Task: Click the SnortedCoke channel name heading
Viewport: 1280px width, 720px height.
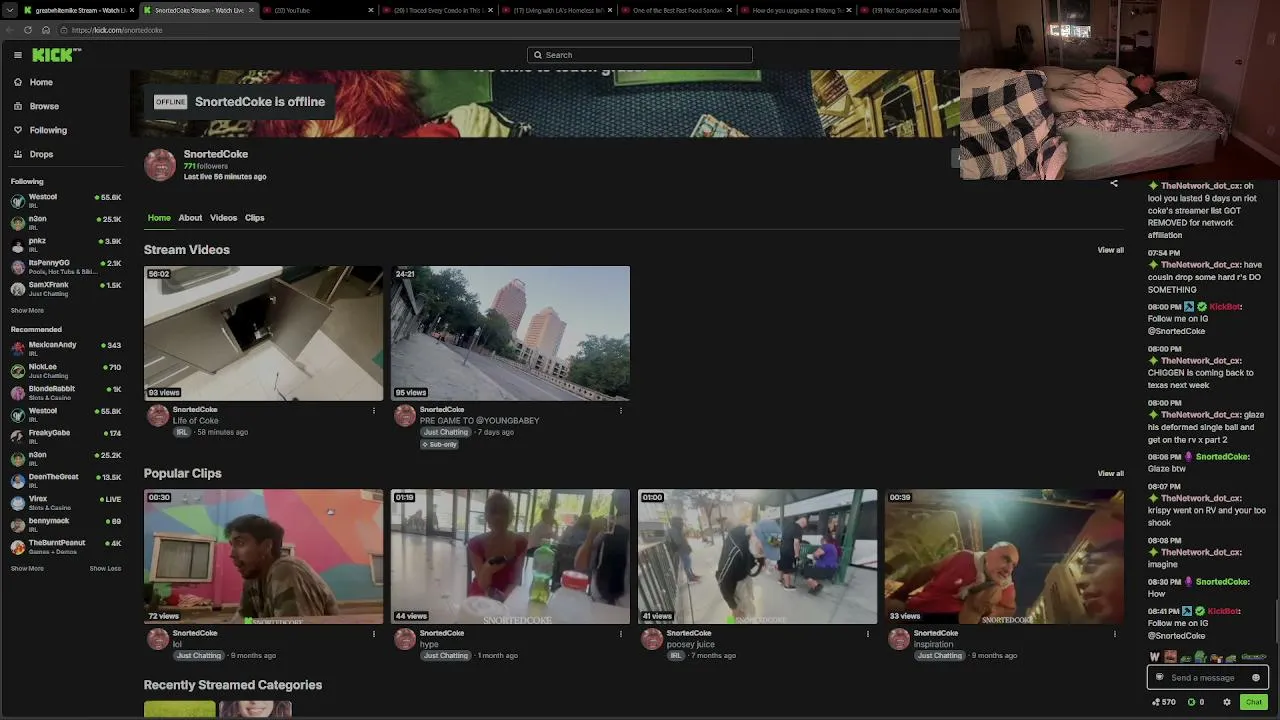Action: (x=216, y=154)
